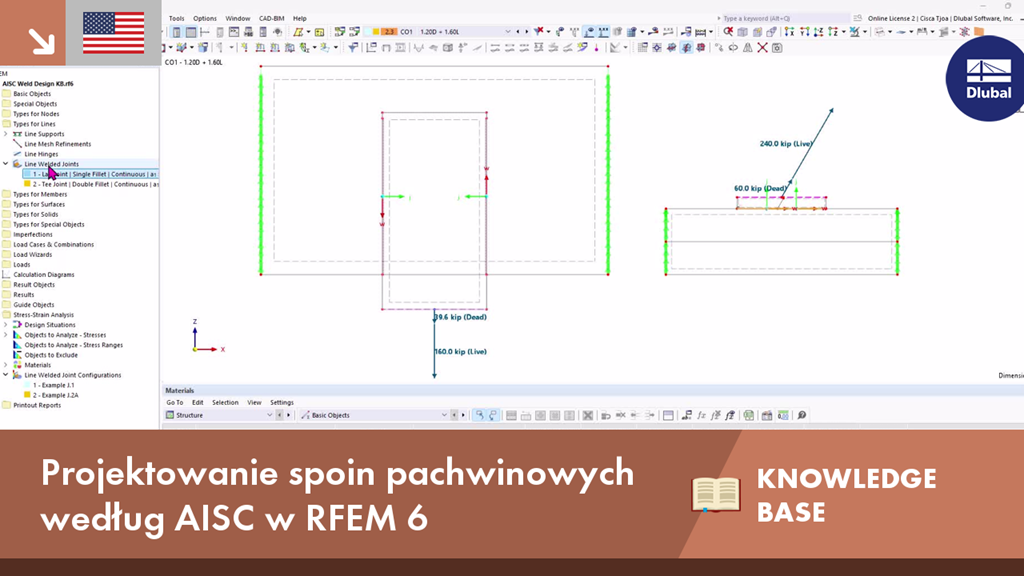The height and width of the screenshot is (576, 1024).
Task: Click the screenshot camera toolbar icon
Action: tap(776, 48)
